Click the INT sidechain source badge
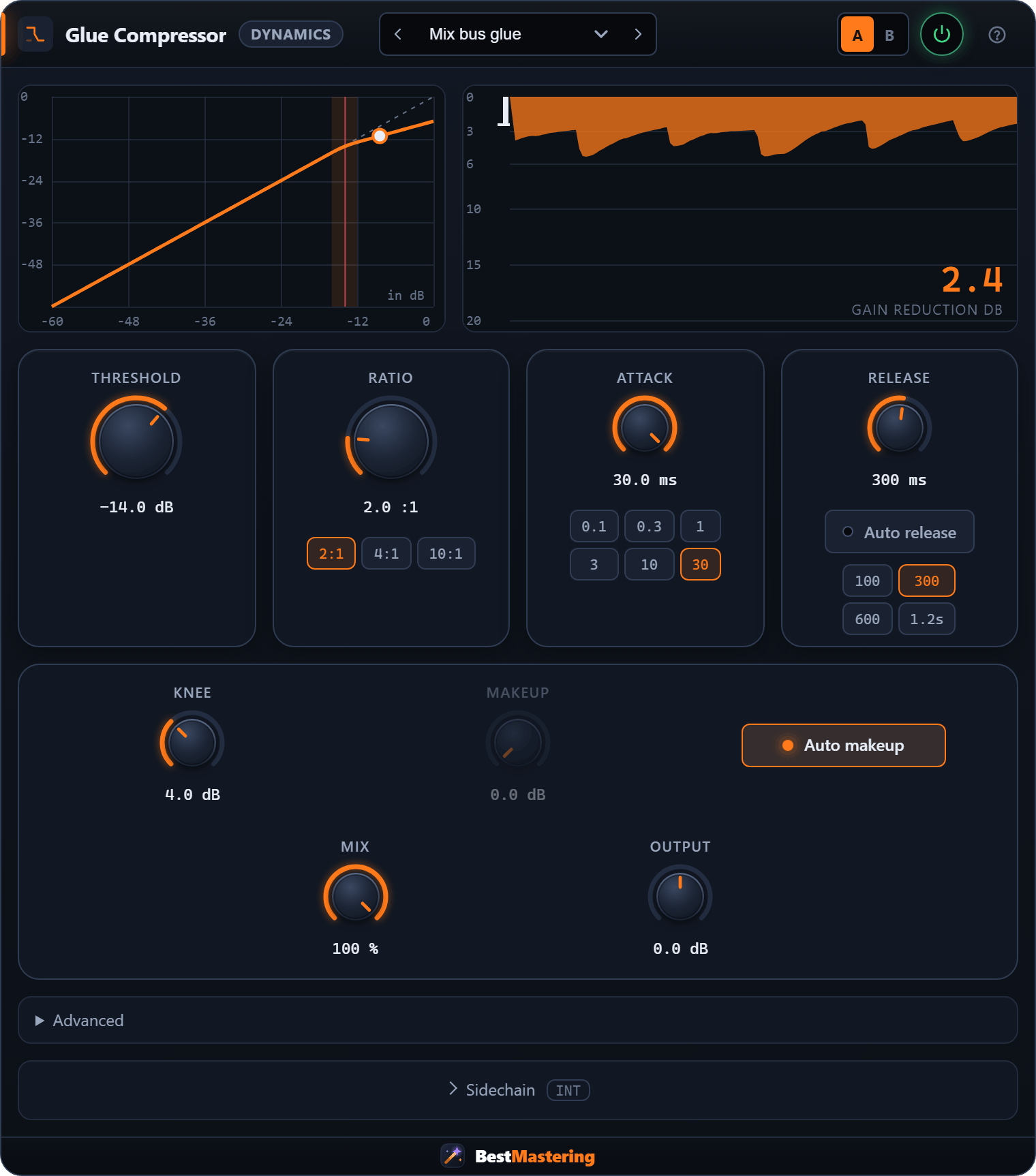1036x1176 pixels. tap(568, 1090)
